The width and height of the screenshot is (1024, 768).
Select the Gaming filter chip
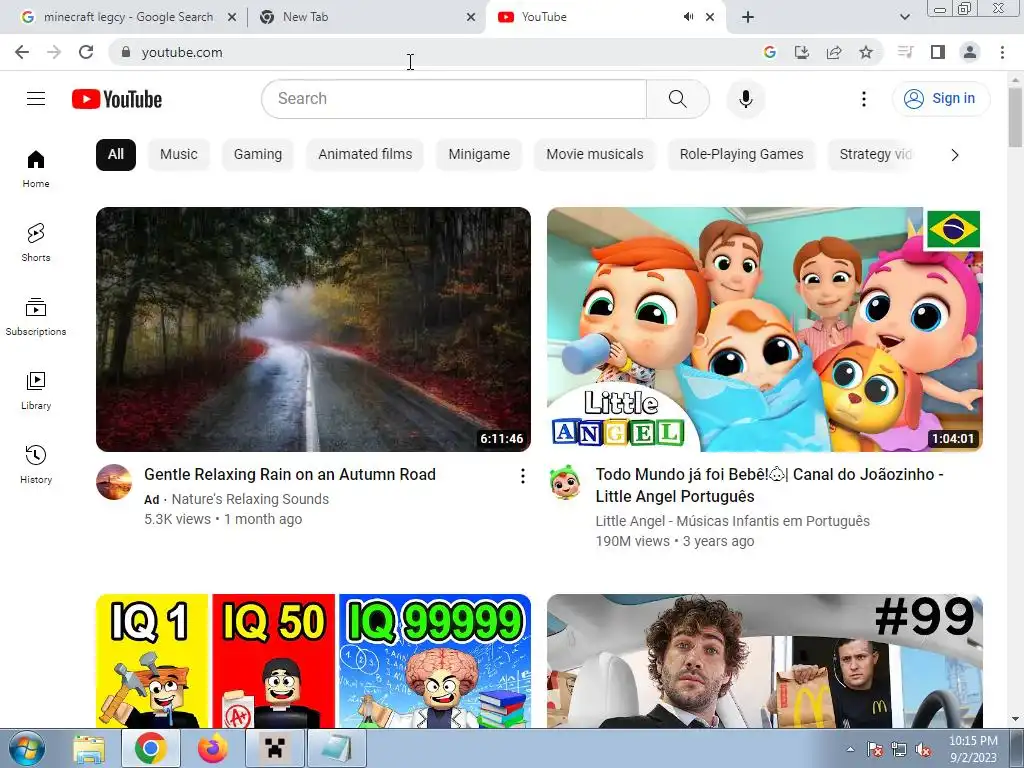(x=258, y=155)
